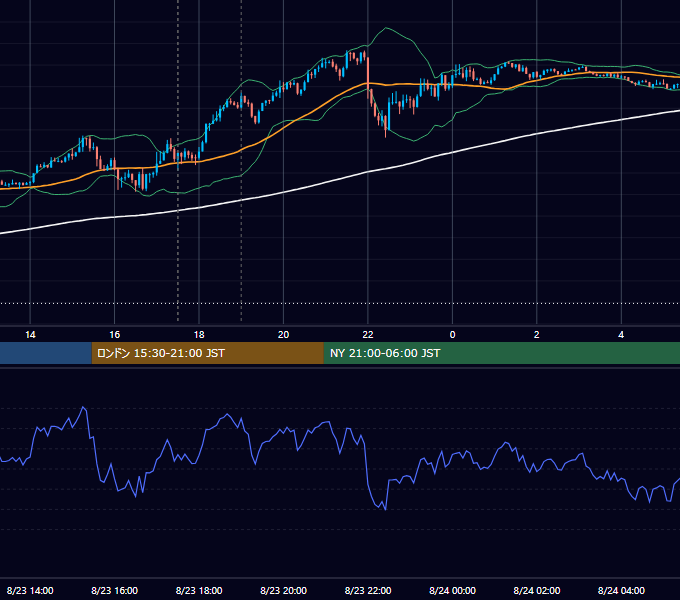Image resolution: width=680 pixels, height=600 pixels.
Task: Click the oscillator's lowest trough after 22:00
Action: [385, 509]
